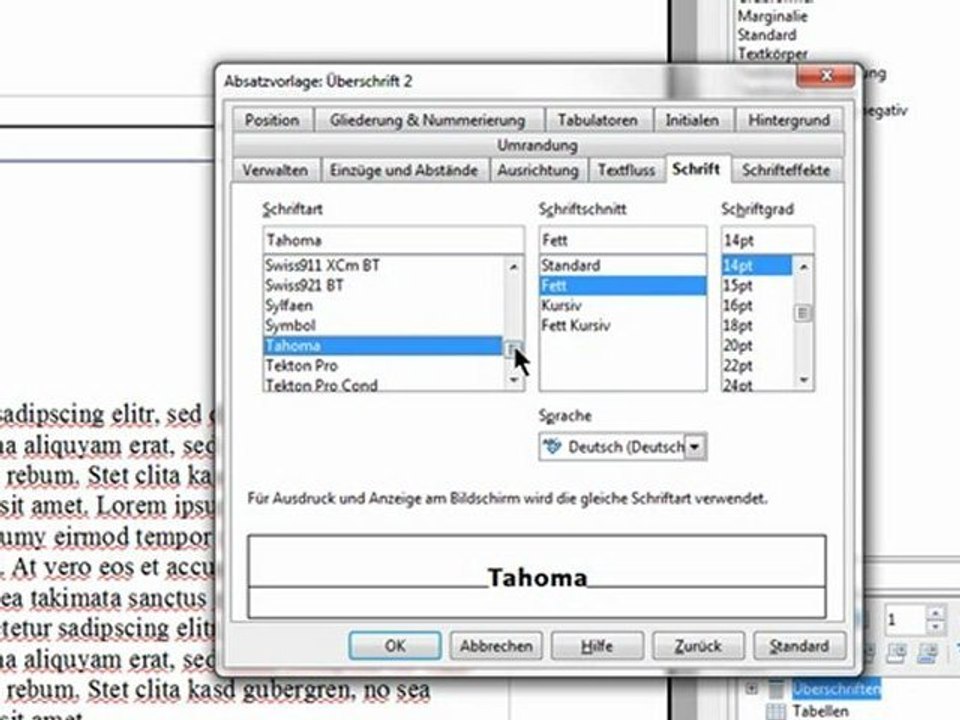This screenshot has width=960, height=720.
Task: Click the Überschriften icon in navigator
Action: [776, 689]
